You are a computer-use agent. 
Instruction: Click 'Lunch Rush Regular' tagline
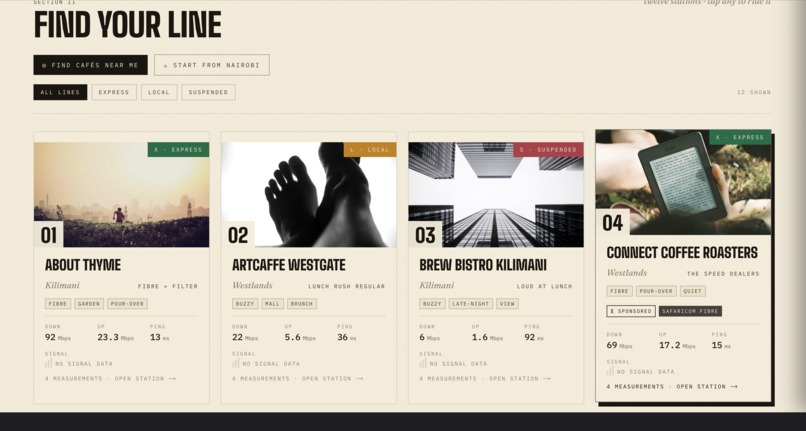pos(346,286)
